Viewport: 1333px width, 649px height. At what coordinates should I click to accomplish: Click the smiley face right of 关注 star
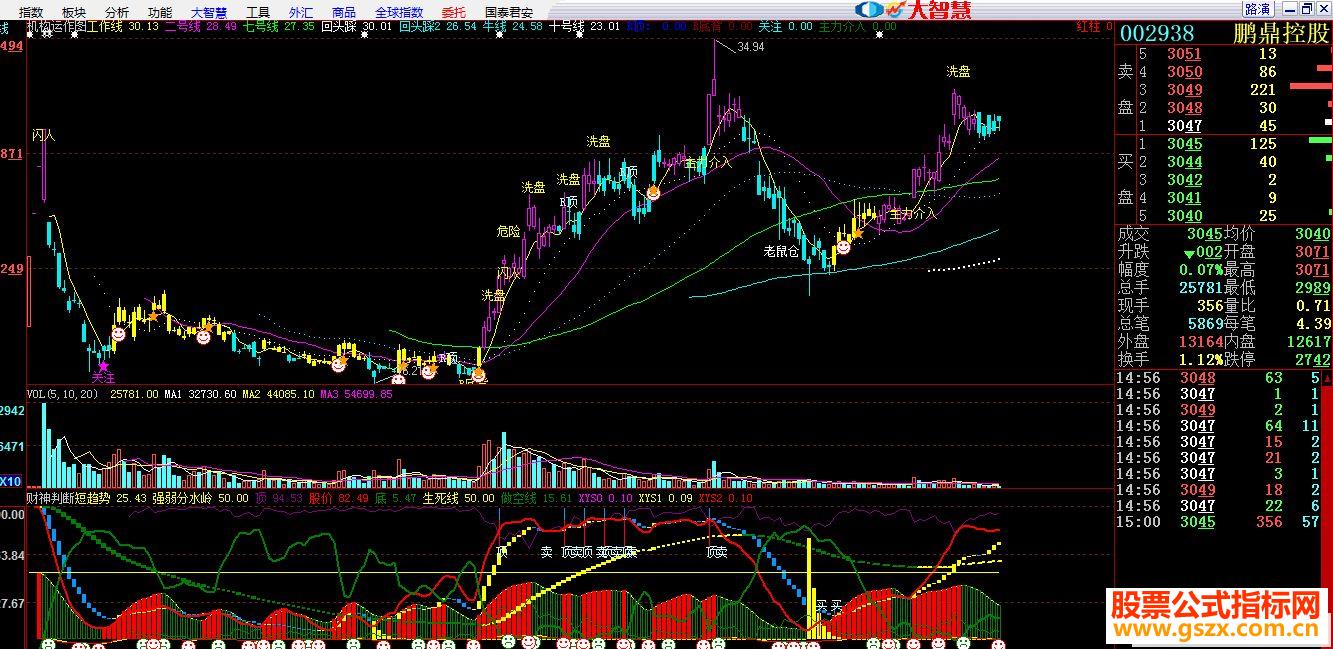(118, 336)
